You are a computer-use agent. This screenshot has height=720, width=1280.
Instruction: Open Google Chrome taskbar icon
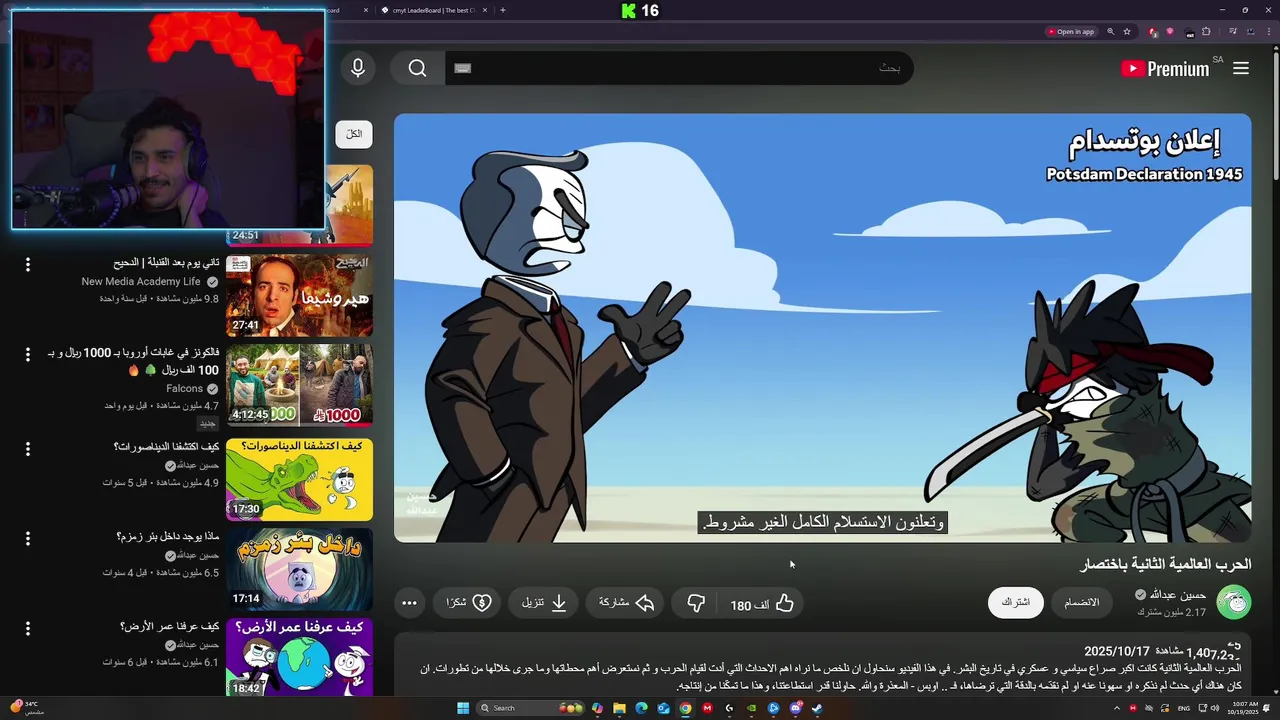click(685, 708)
